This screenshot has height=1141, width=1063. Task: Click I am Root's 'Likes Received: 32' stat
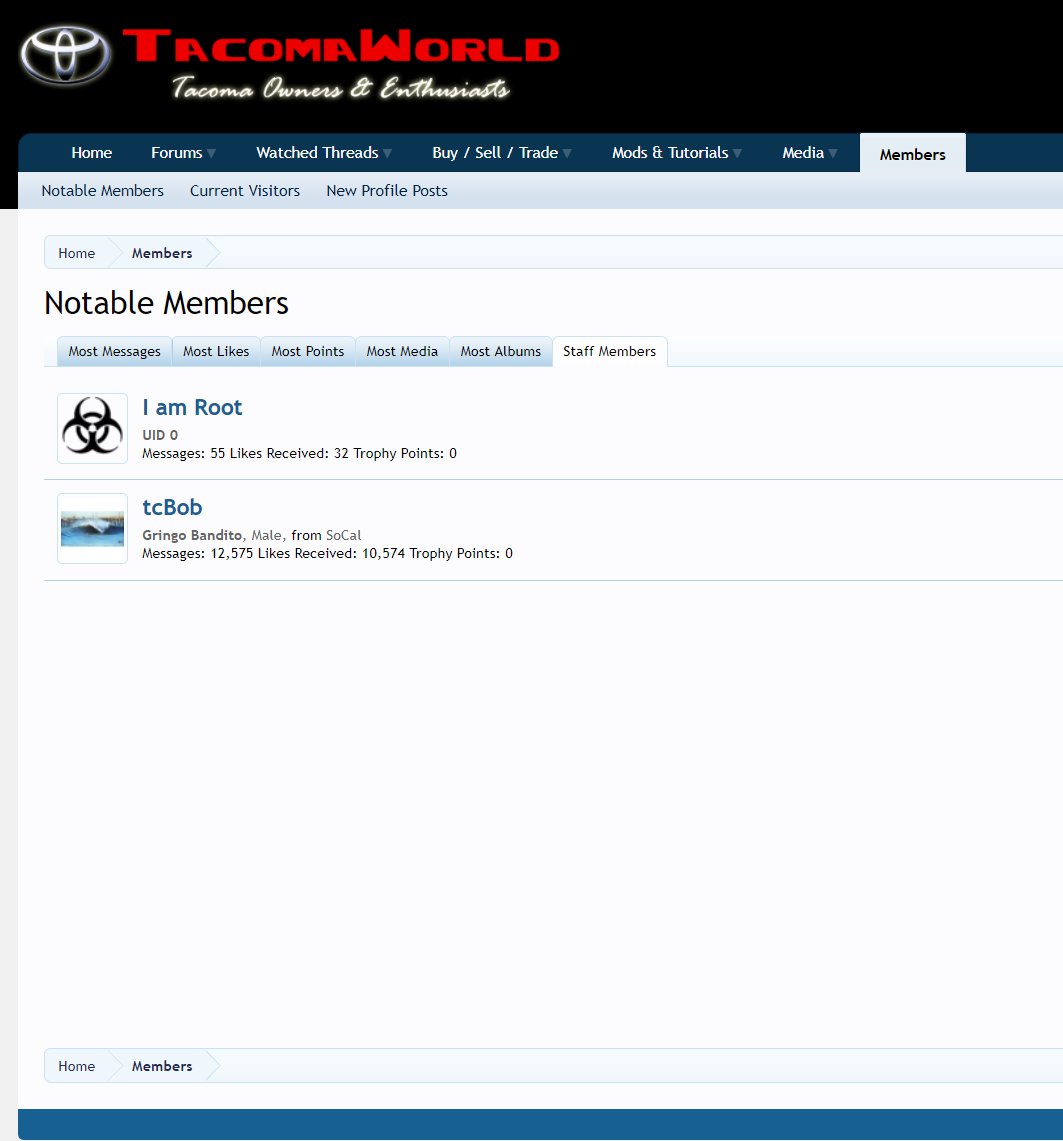tap(289, 453)
